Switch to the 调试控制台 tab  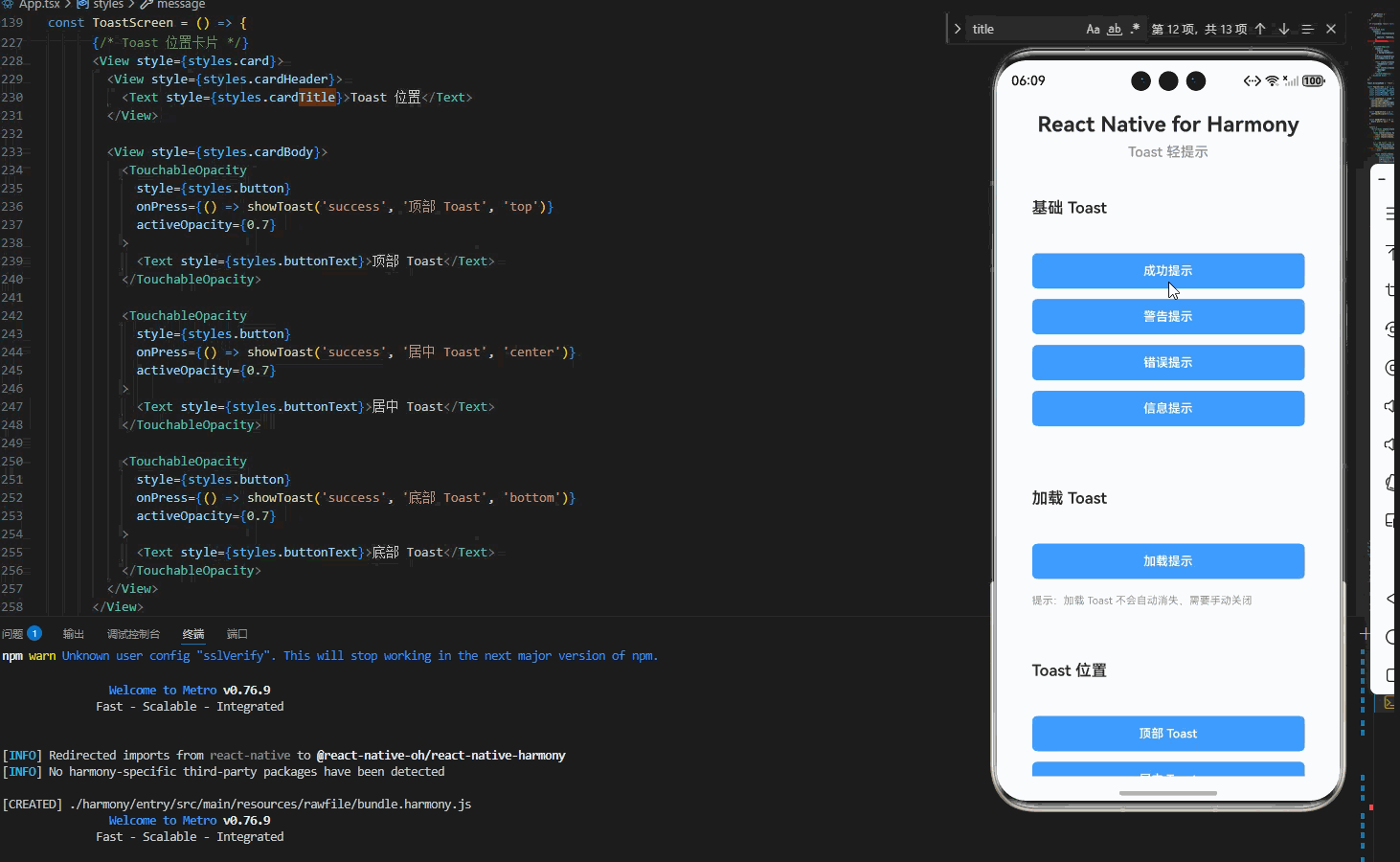pyautogui.click(x=133, y=634)
